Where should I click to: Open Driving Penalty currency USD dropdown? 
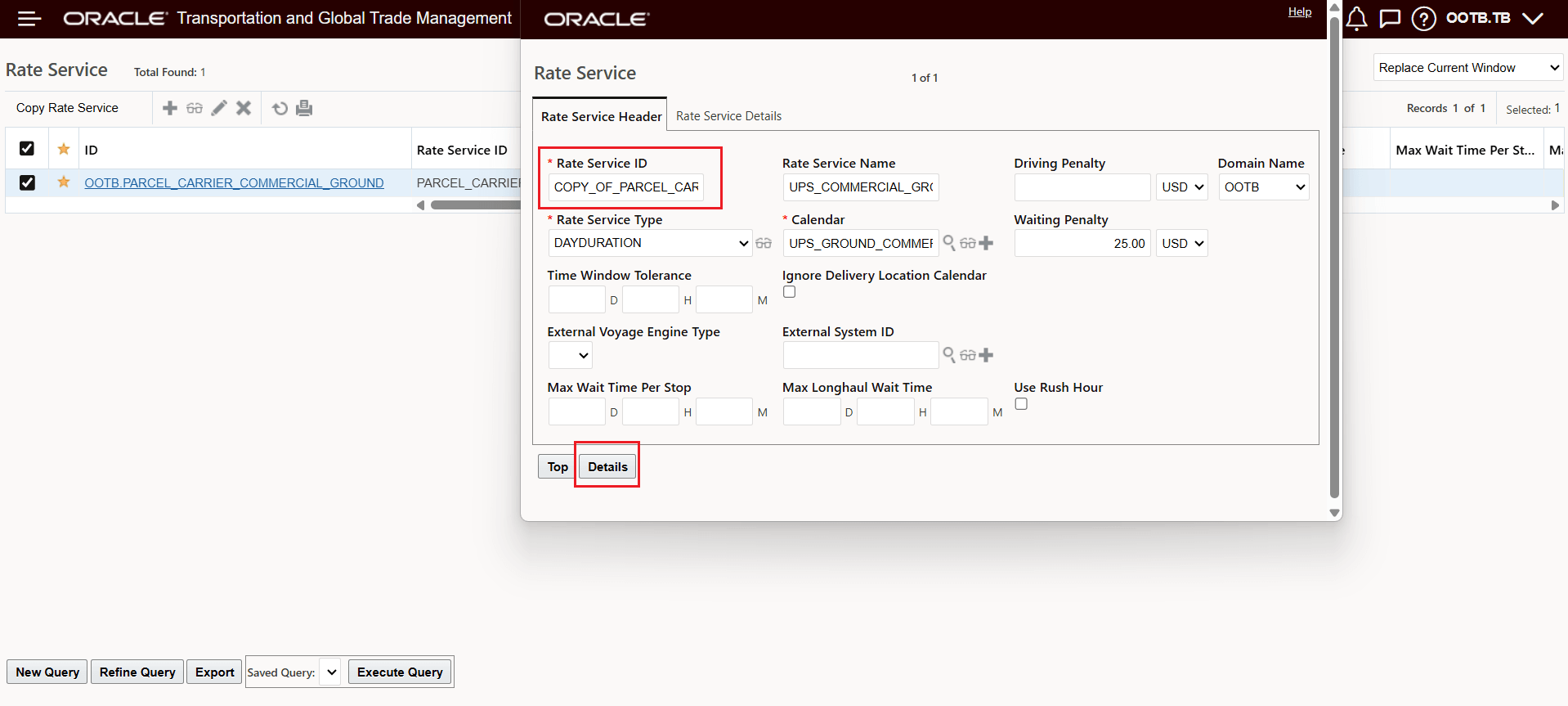click(x=1181, y=187)
